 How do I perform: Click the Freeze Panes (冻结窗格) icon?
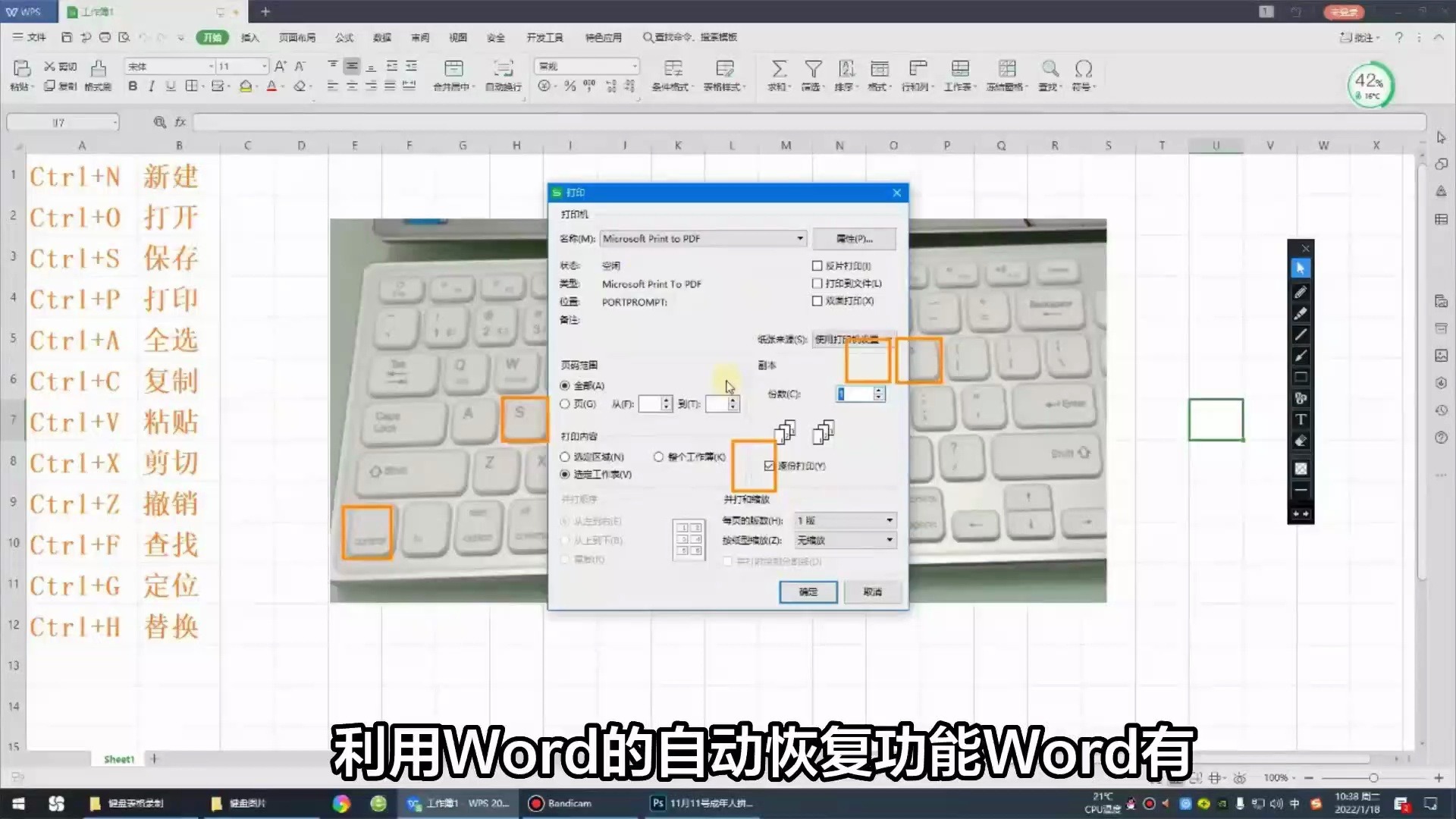[x=1007, y=76]
